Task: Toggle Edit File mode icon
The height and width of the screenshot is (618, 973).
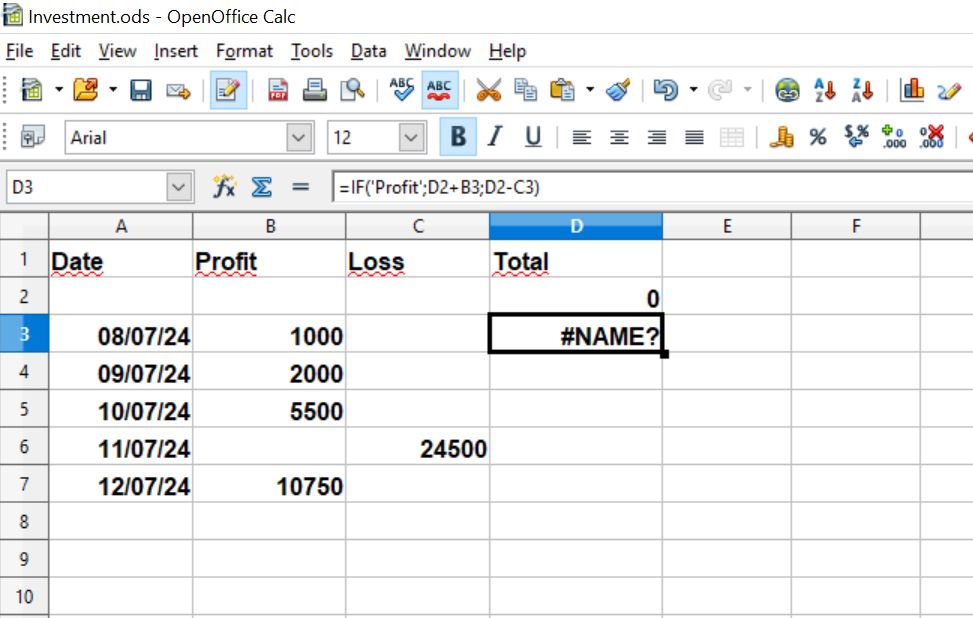Action: click(228, 90)
